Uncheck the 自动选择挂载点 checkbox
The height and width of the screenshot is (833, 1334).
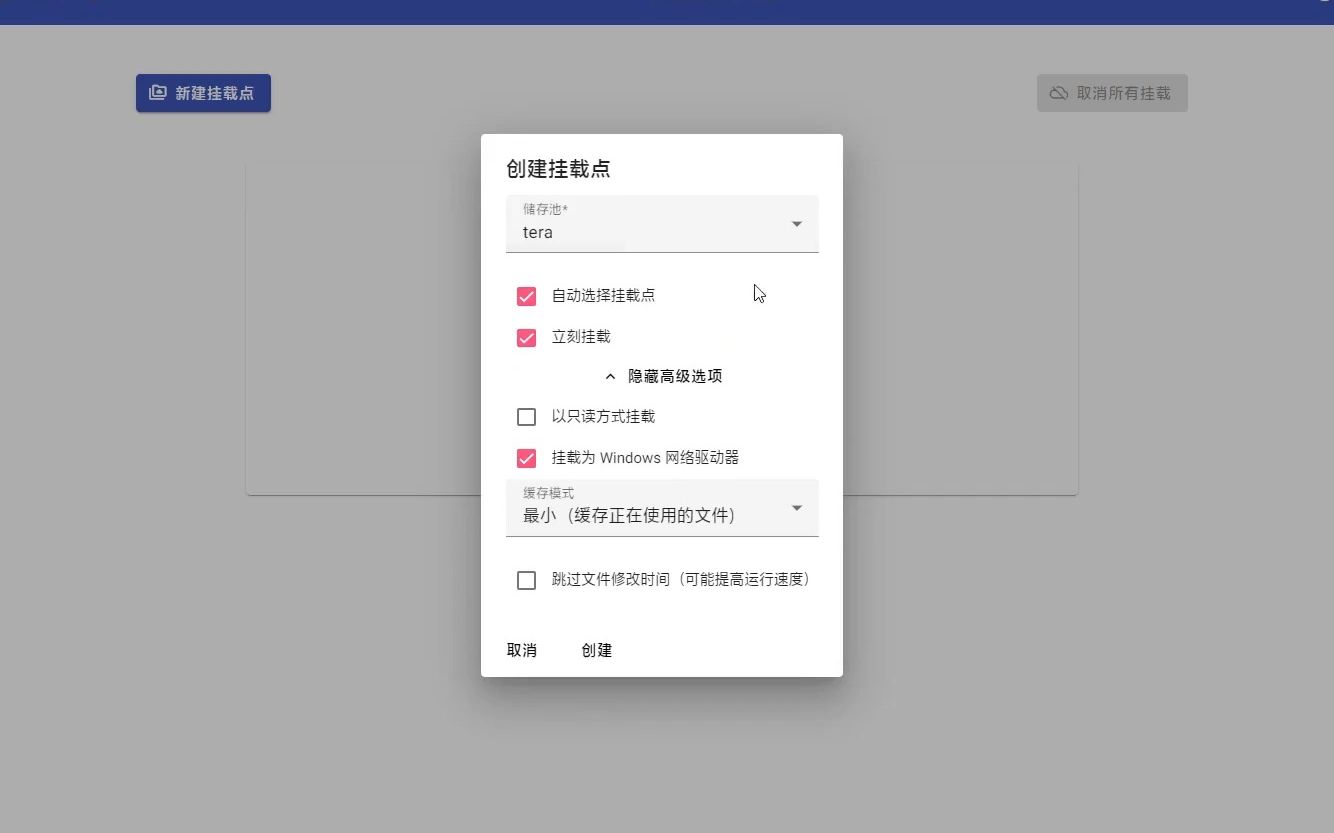pyautogui.click(x=526, y=296)
